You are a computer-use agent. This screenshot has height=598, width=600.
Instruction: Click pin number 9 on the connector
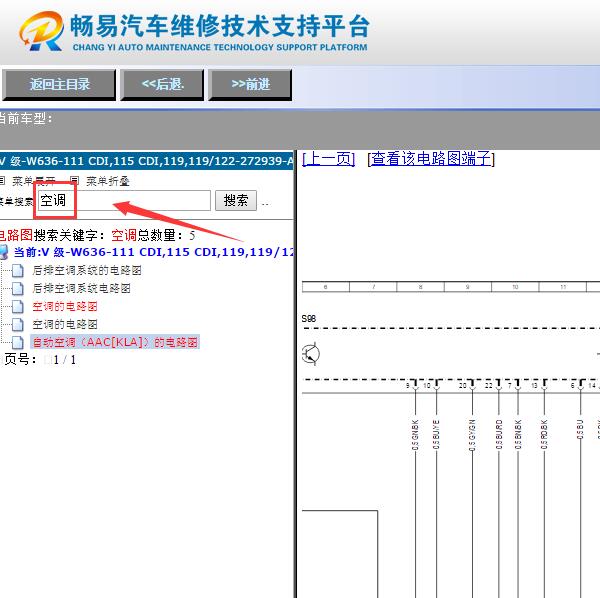pyautogui.click(x=408, y=385)
